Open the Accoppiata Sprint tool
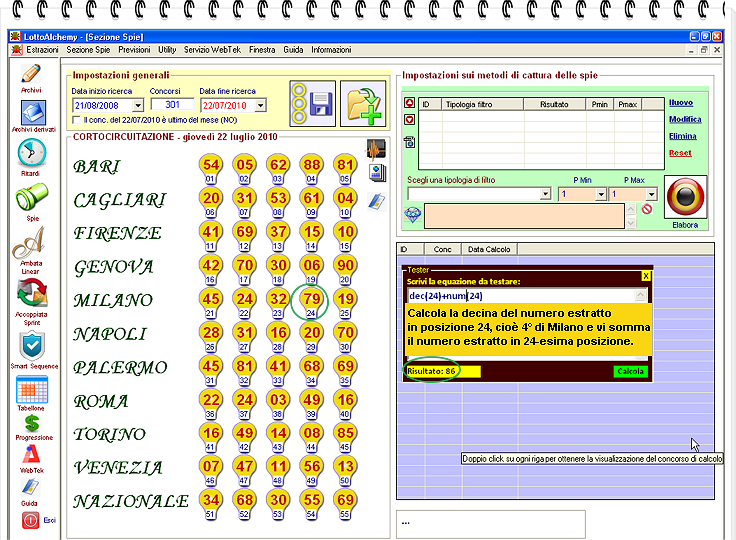Screen dimensions: 736x540 click(32, 293)
